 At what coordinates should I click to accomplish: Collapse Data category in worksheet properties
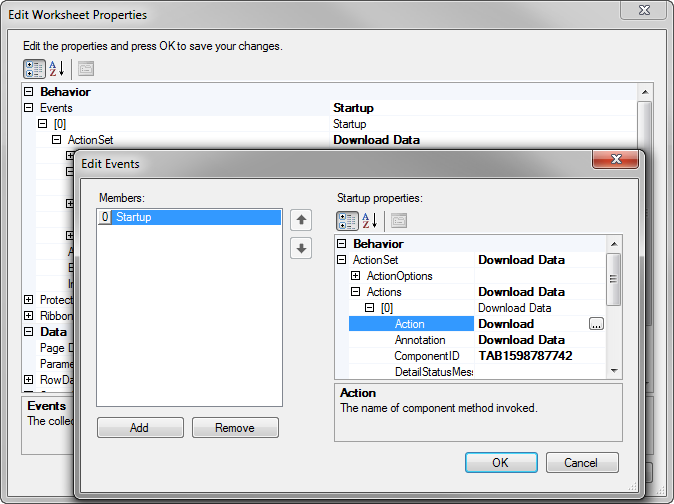point(29,332)
